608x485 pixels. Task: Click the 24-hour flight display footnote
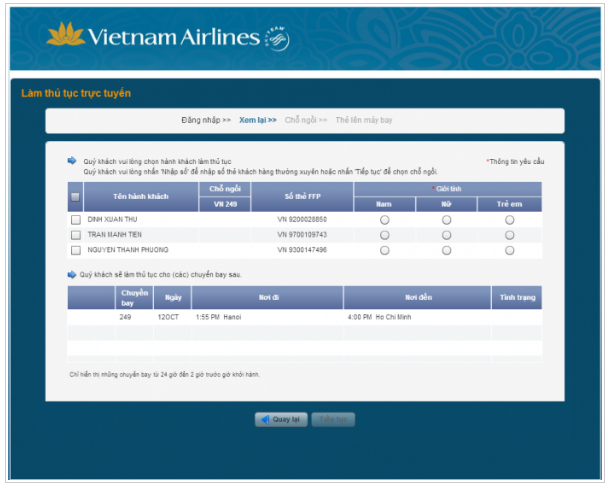click(165, 375)
